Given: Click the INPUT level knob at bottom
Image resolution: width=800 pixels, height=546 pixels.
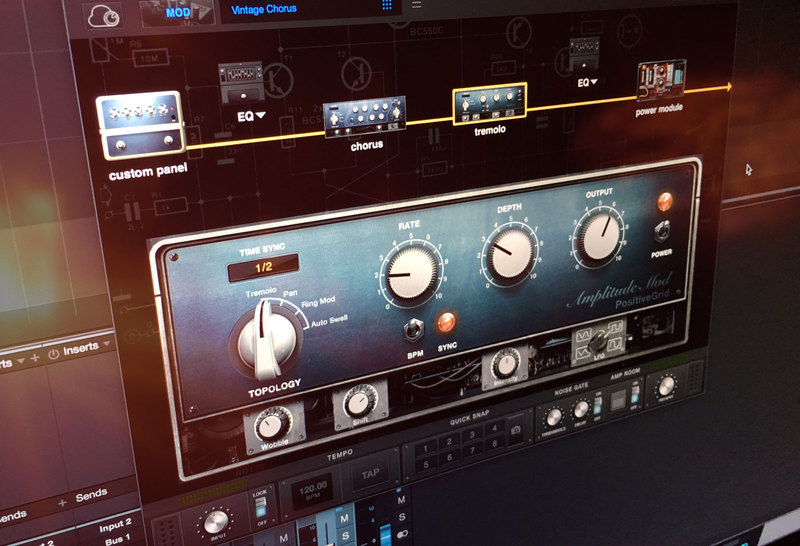Looking at the screenshot, I should click(x=215, y=523).
